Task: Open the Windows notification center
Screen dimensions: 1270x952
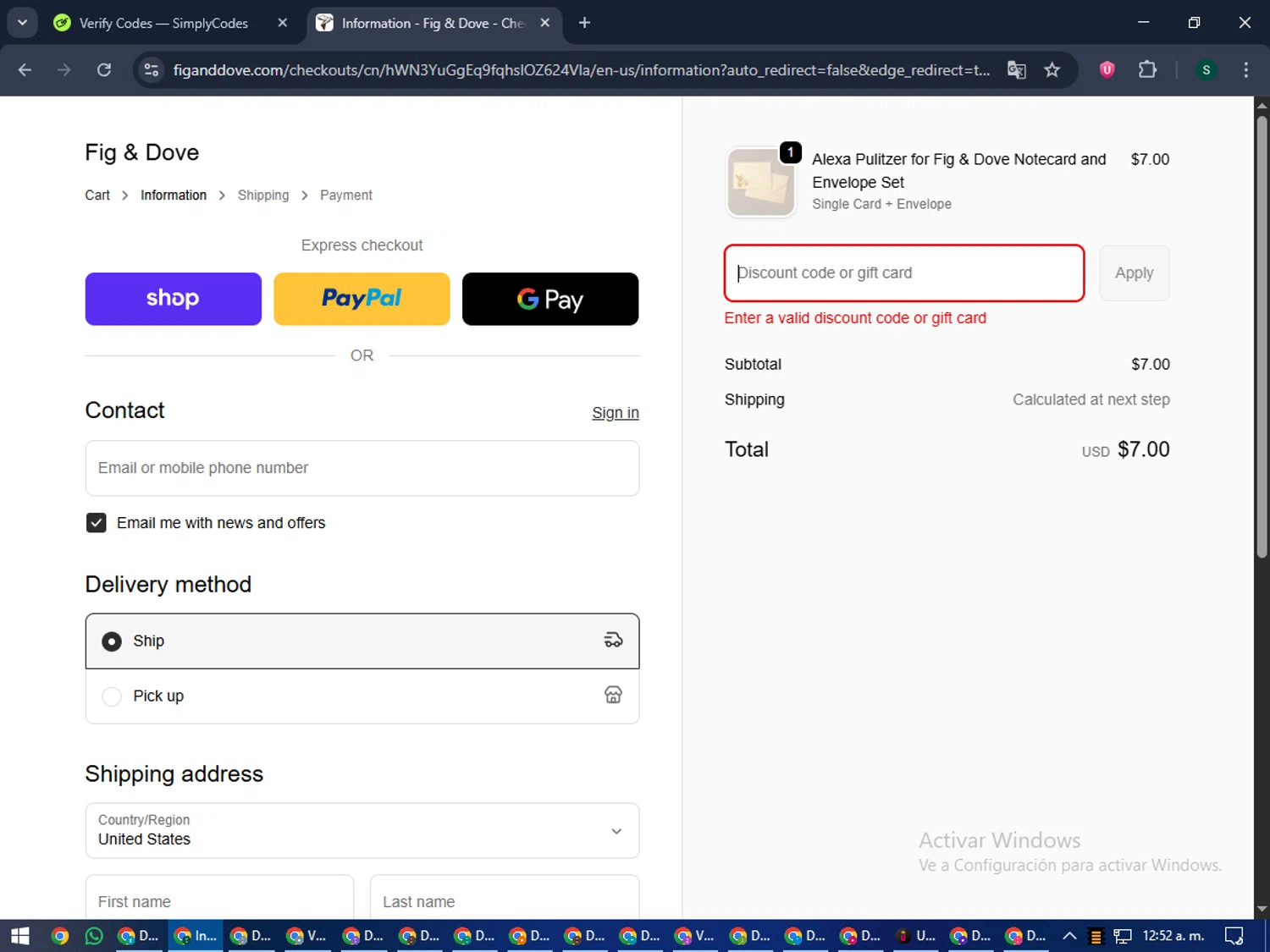Action: [x=1234, y=936]
